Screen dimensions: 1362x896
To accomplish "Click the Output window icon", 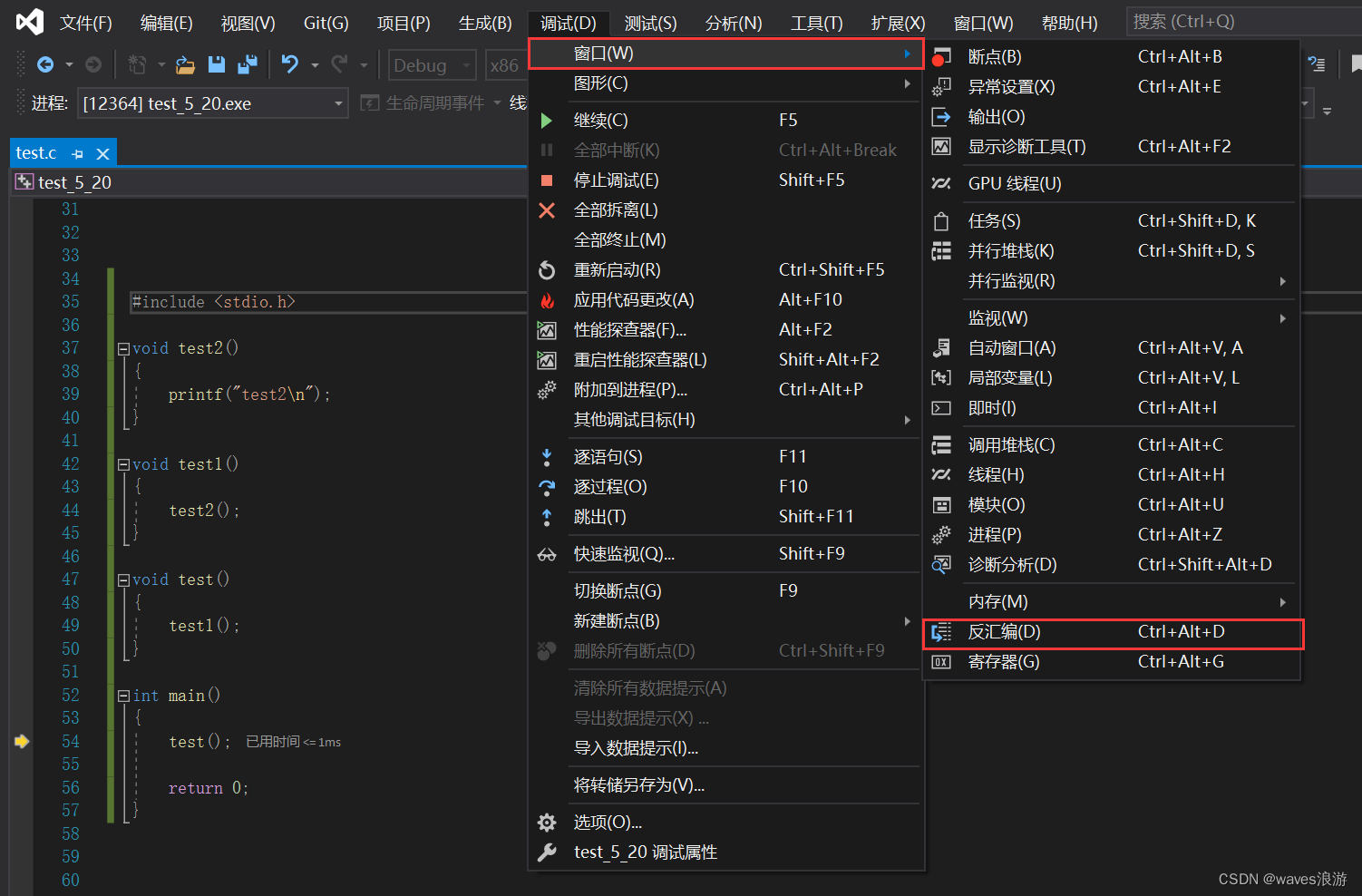I will tap(941, 117).
